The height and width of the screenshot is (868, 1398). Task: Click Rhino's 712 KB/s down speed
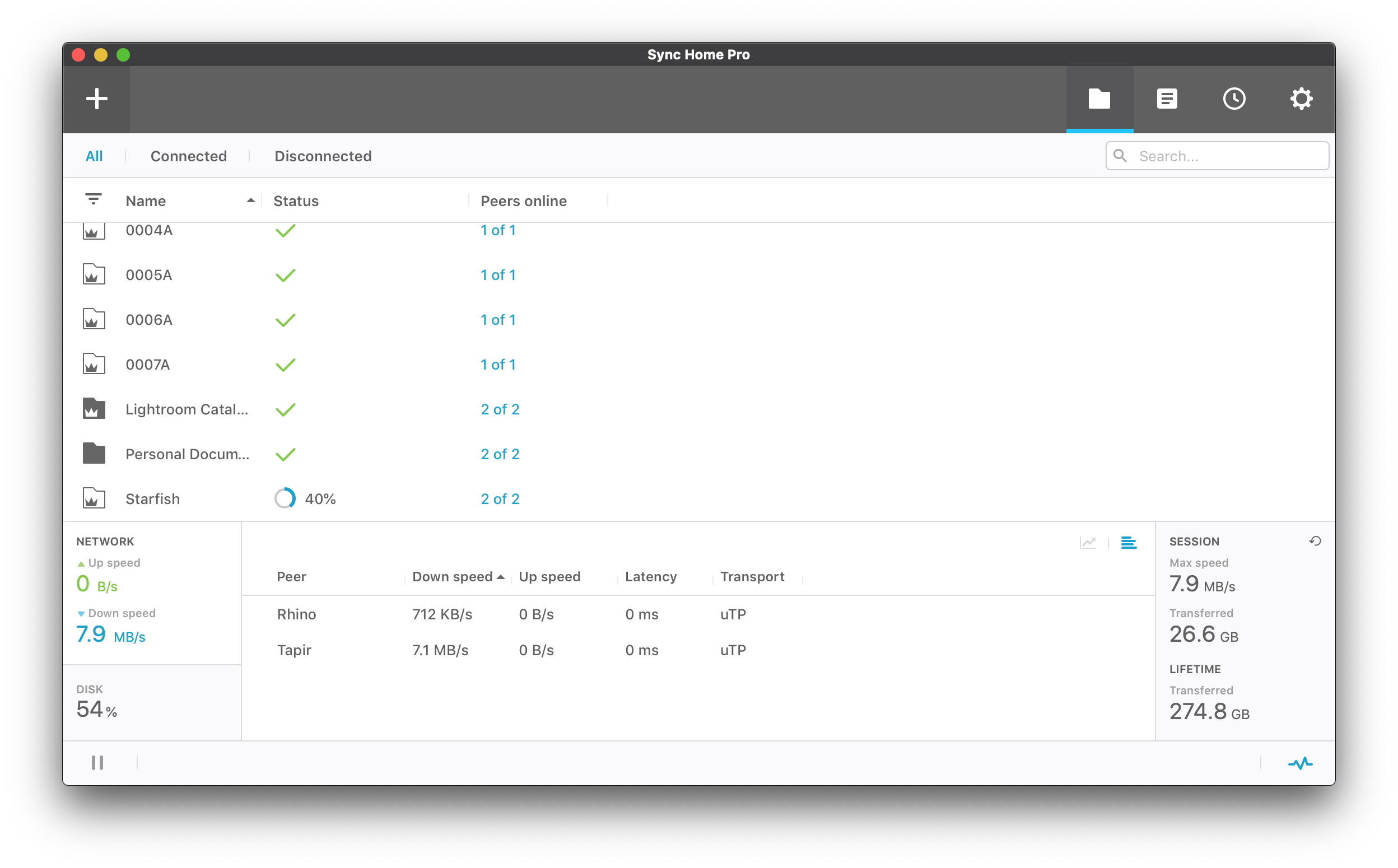point(442,615)
